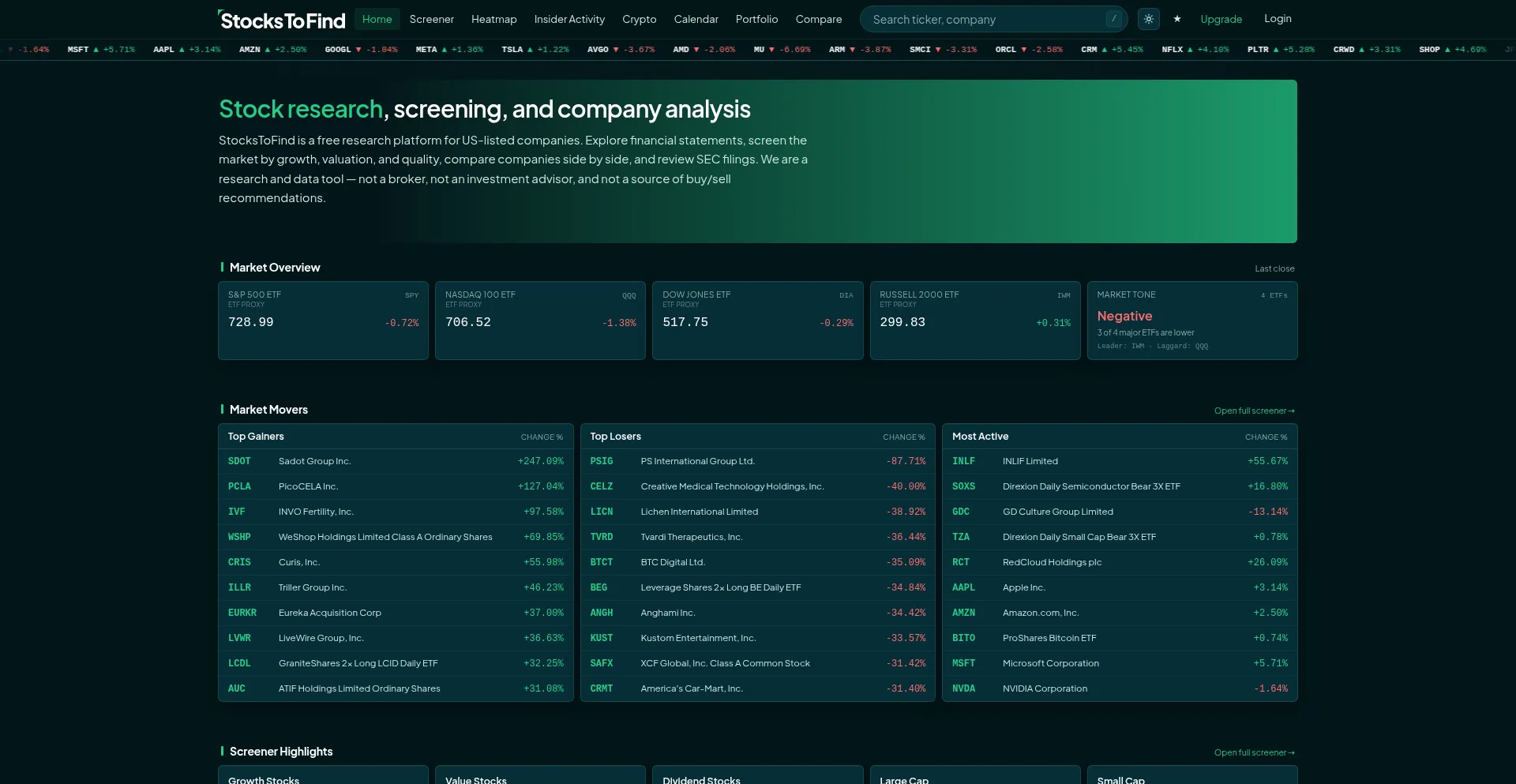Open the Portfolio page

[x=756, y=19]
